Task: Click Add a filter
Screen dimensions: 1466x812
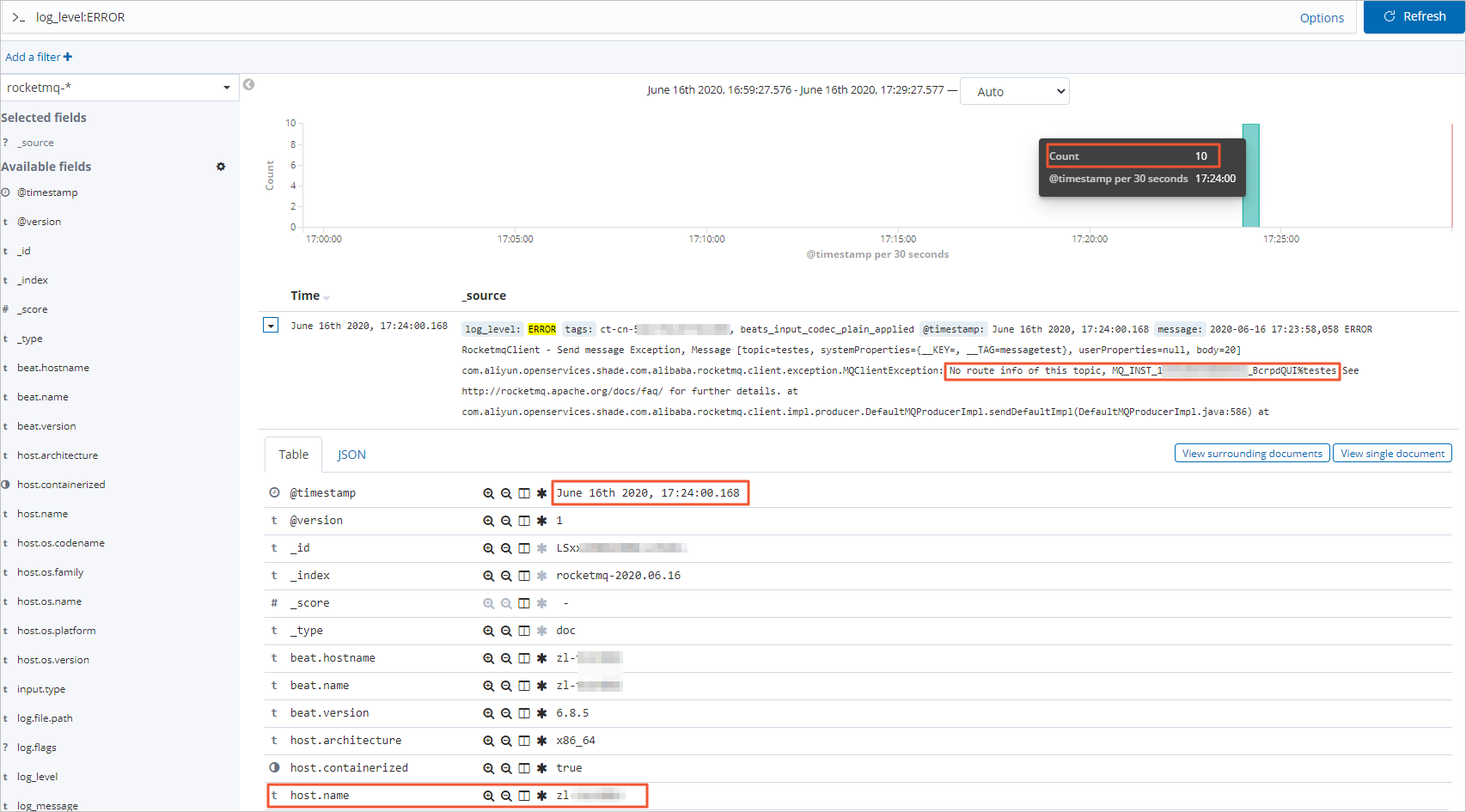Action: [x=39, y=57]
